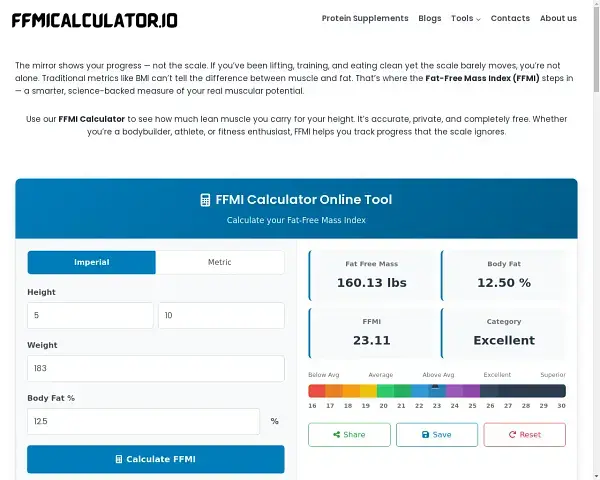Switch to Imperial units
This screenshot has height=480, width=600.
pos(92,262)
